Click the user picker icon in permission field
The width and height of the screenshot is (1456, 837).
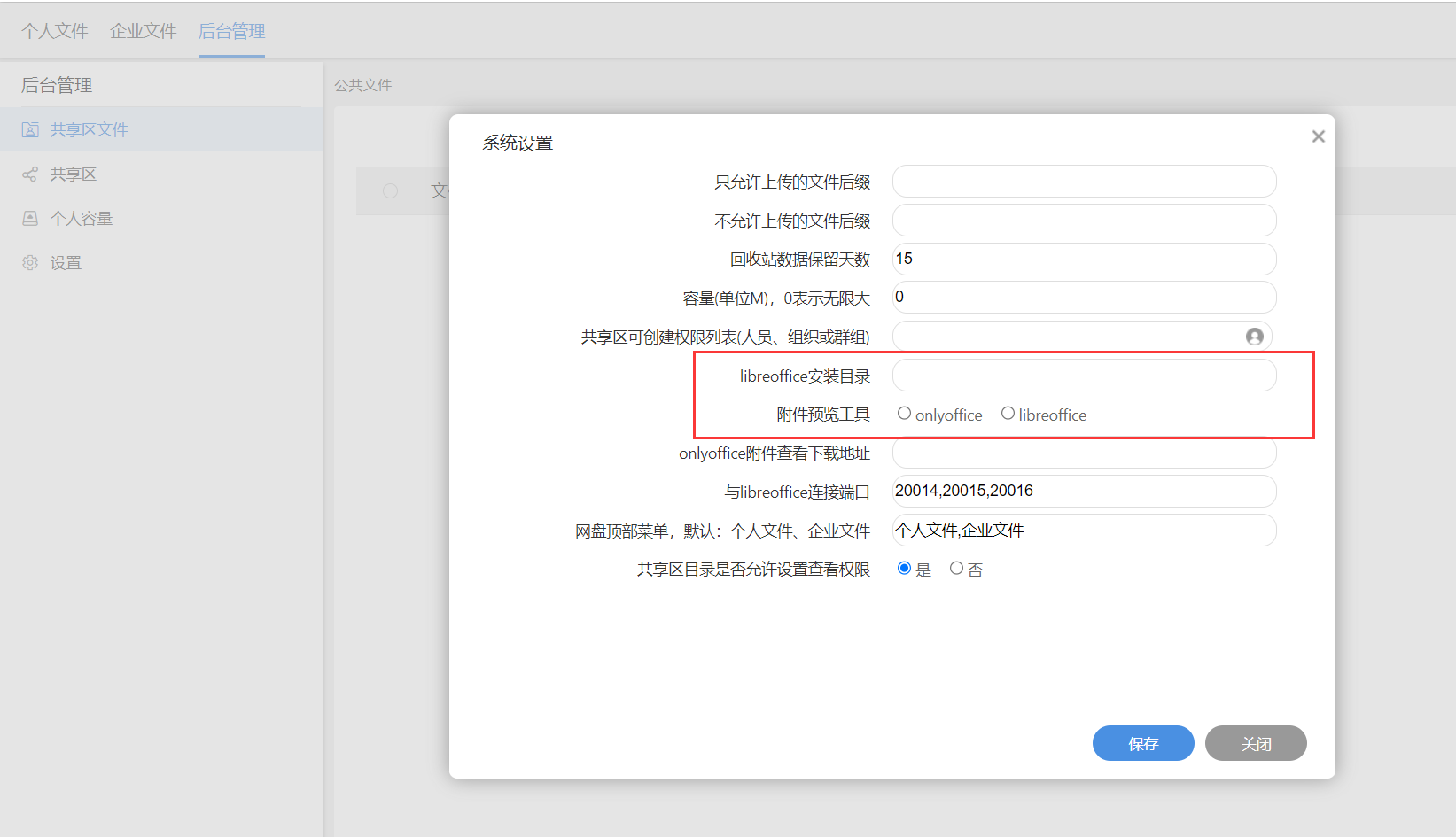1254,337
